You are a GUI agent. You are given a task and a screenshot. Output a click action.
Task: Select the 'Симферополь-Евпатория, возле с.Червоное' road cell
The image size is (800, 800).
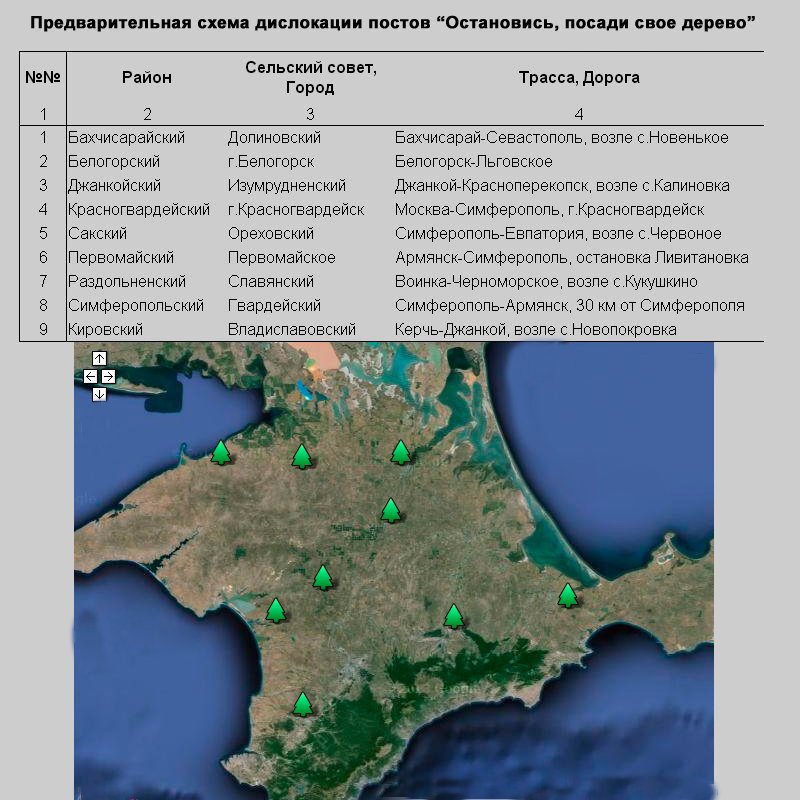point(558,233)
